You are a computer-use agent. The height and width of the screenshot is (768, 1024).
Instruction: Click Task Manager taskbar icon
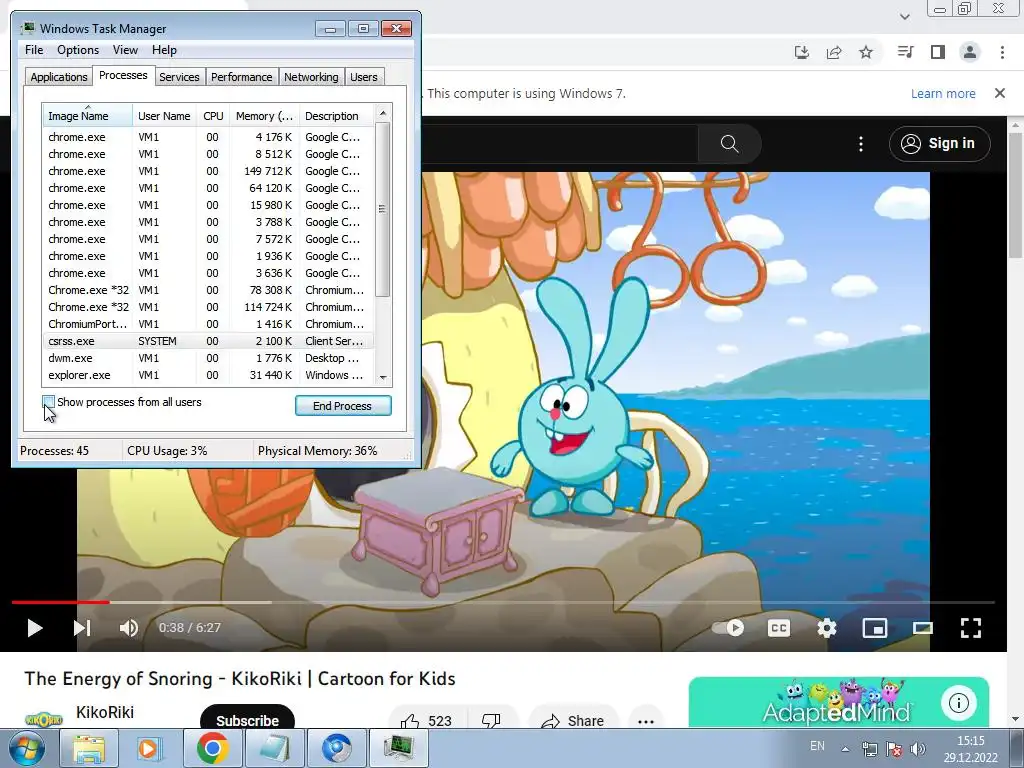398,748
